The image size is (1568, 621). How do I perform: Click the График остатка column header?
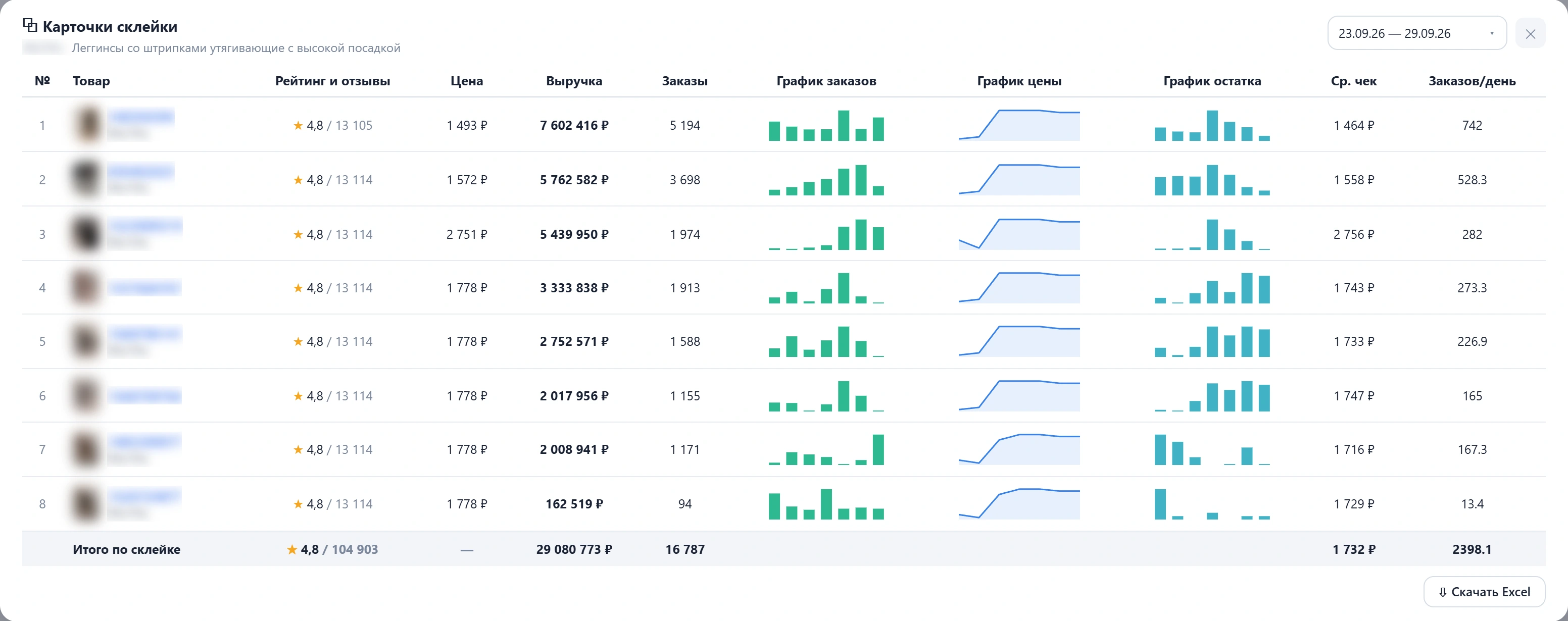coord(1212,81)
